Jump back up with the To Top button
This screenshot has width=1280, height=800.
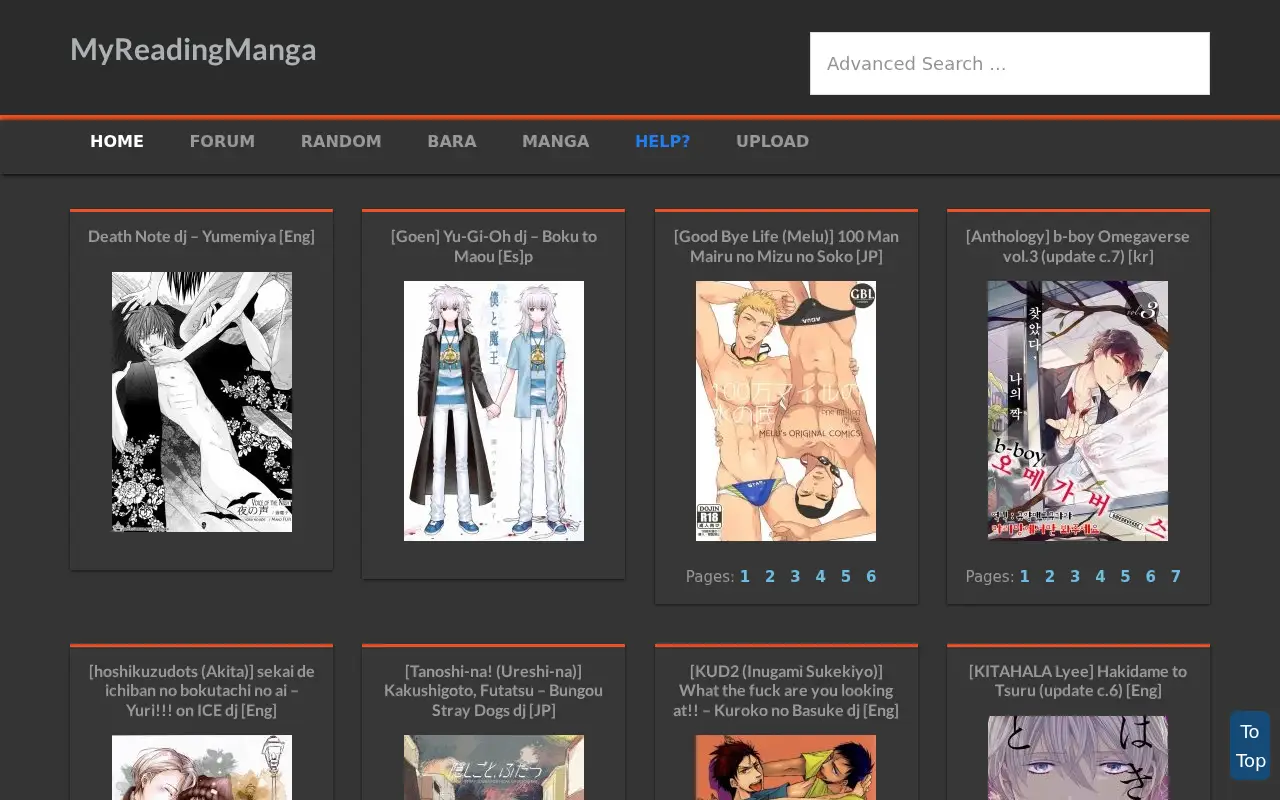click(x=1250, y=746)
